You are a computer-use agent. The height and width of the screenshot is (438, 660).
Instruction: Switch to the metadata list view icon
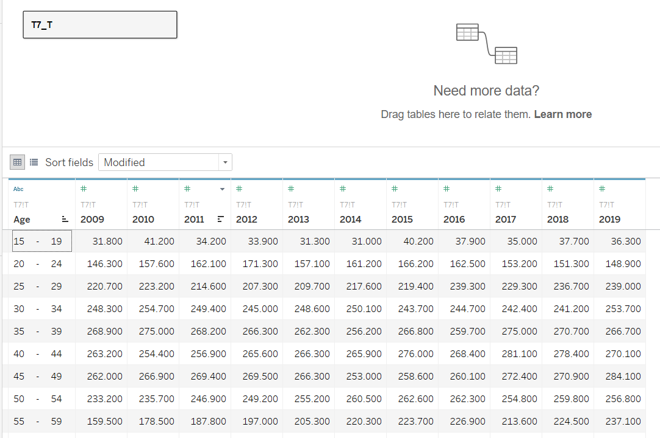click(34, 162)
